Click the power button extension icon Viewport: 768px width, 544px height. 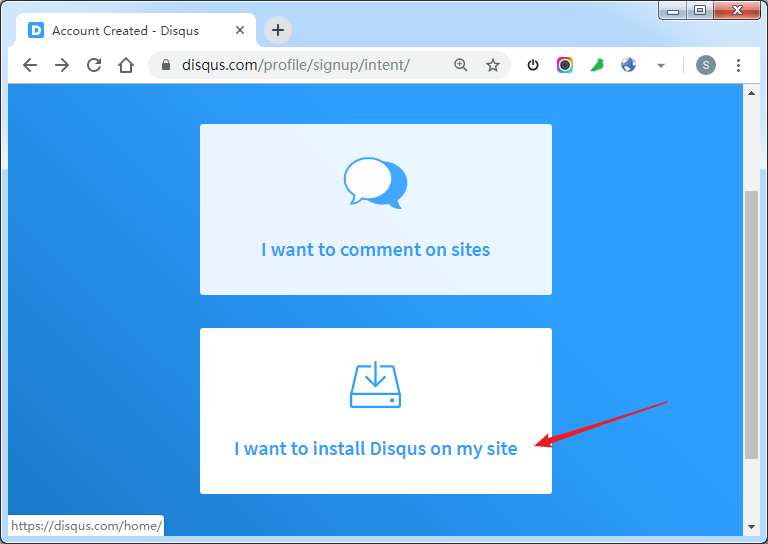533,65
